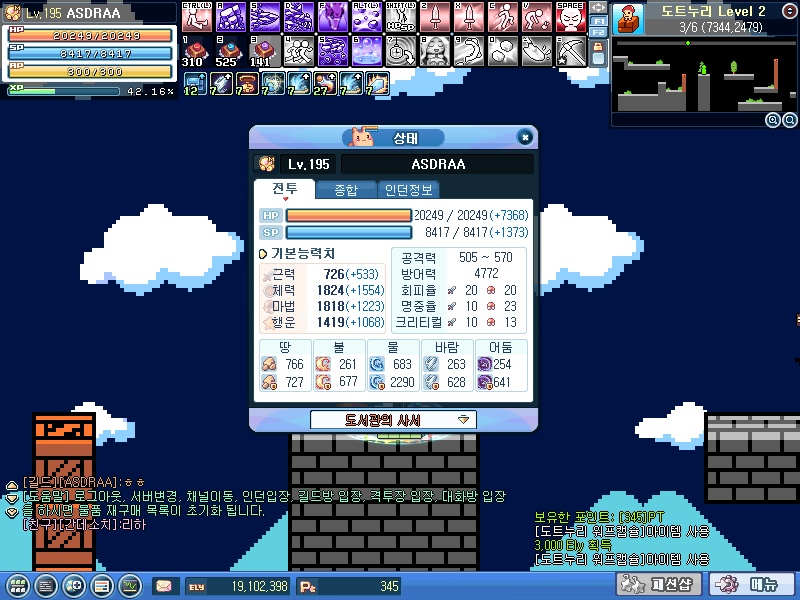Click the 행운 stat value 1419
800x600 pixels.
(330, 322)
